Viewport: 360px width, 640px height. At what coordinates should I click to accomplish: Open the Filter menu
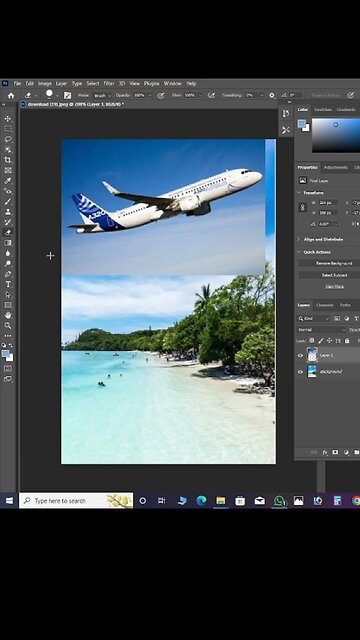pos(109,83)
